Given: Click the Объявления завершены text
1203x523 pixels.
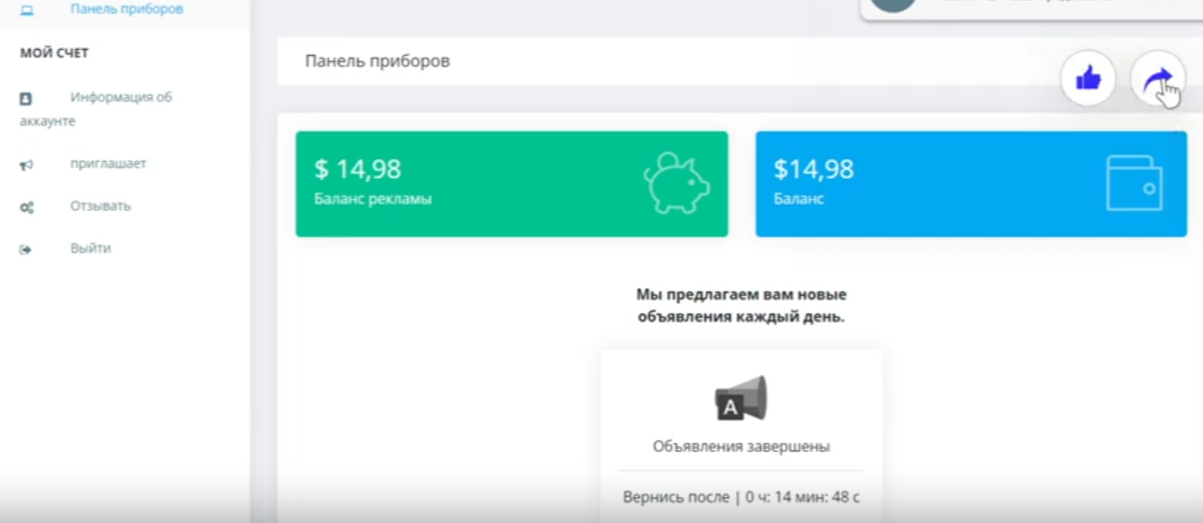Looking at the screenshot, I should point(741,446).
